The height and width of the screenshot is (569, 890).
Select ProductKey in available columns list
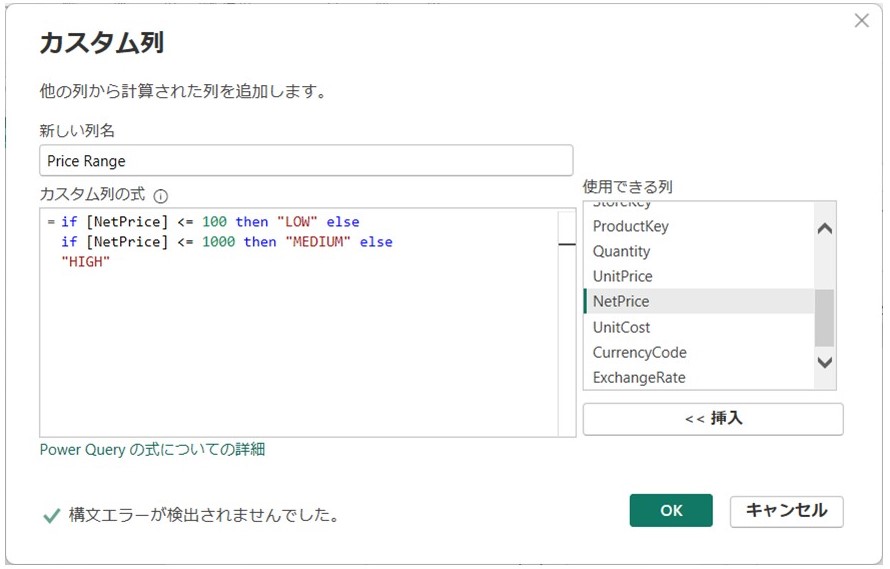click(630, 226)
